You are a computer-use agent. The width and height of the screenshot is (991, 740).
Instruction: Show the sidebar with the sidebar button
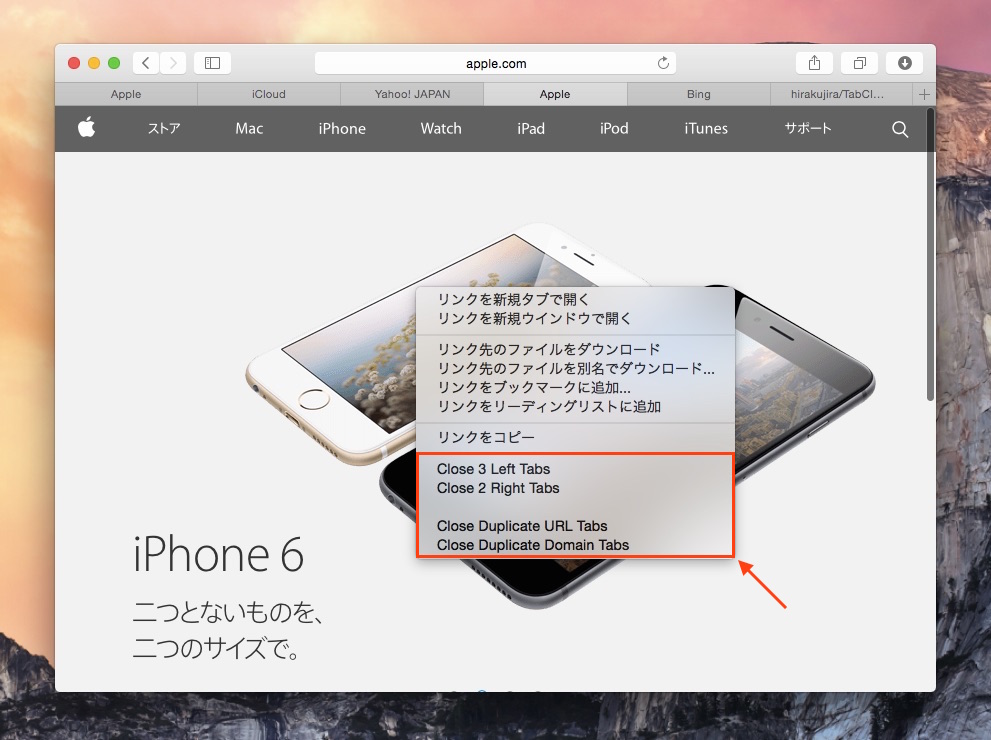[212, 63]
